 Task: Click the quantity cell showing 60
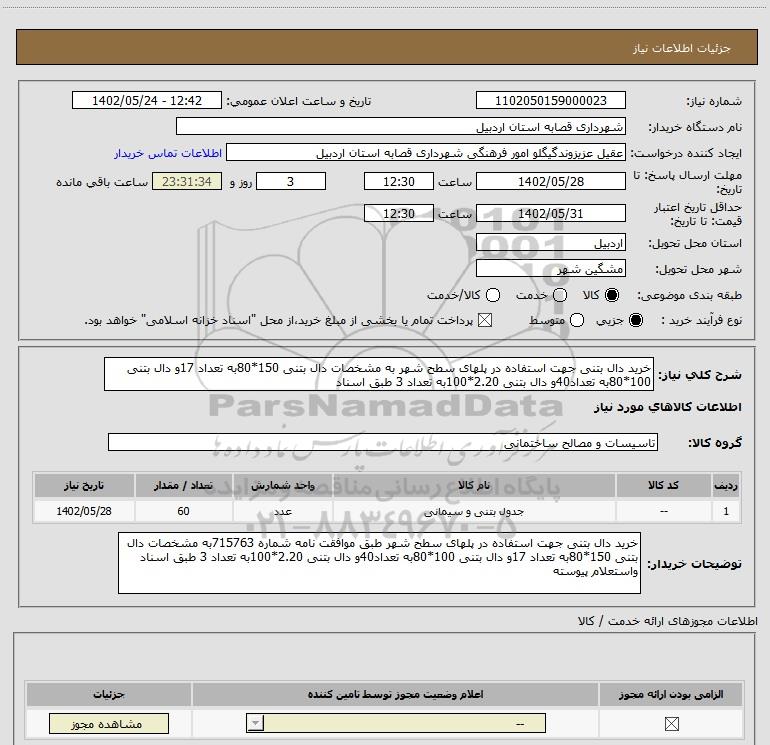pyautogui.click(x=183, y=511)
